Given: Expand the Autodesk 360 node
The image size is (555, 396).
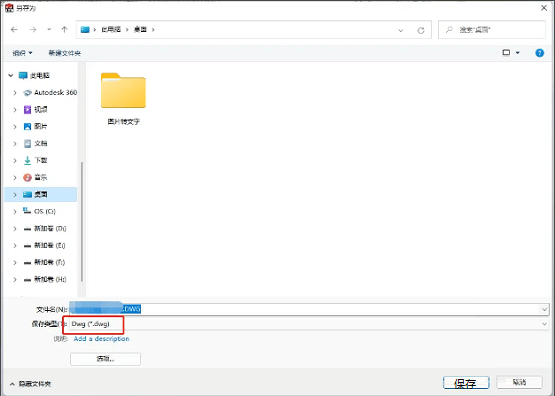Looking at the screenshot, I should 15,93.
